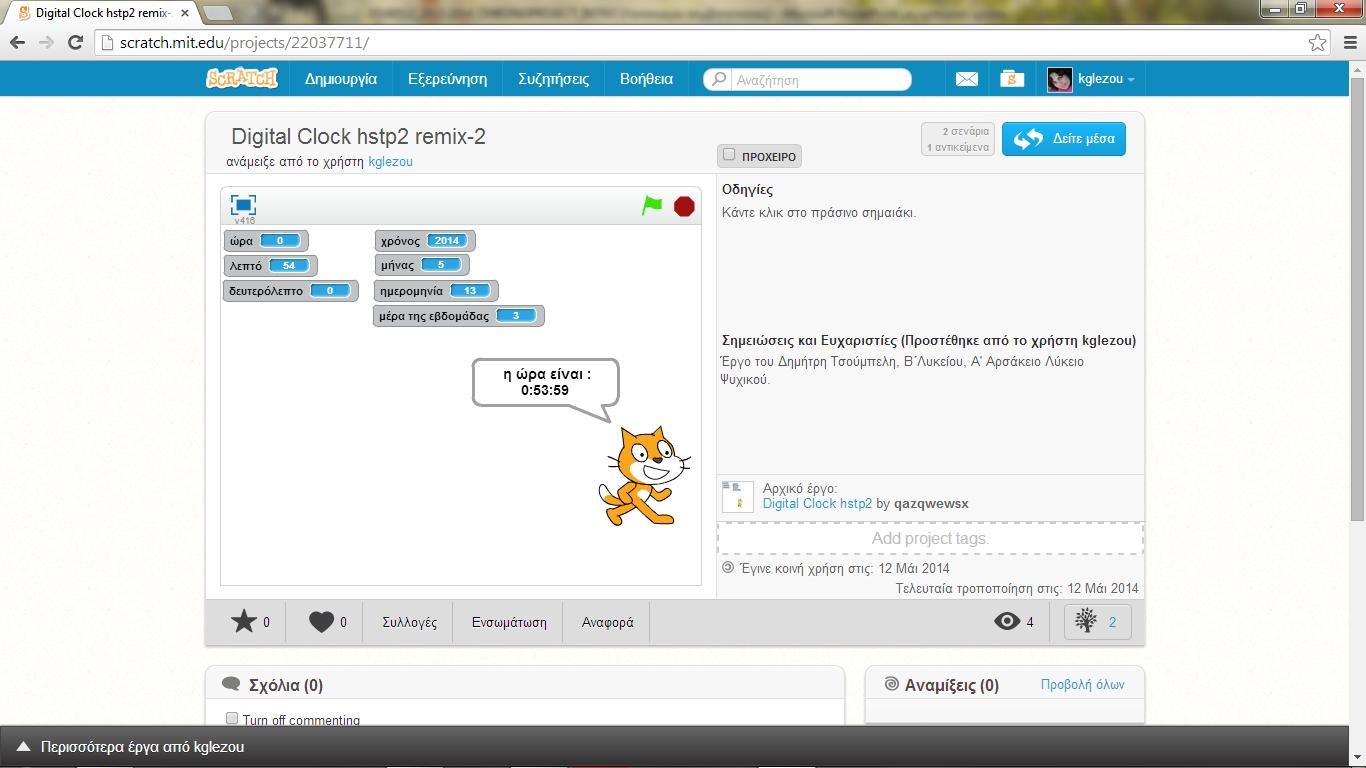
Task: Click the project title Digital Clock hstp2 remix-2
Action: point(358,137)
